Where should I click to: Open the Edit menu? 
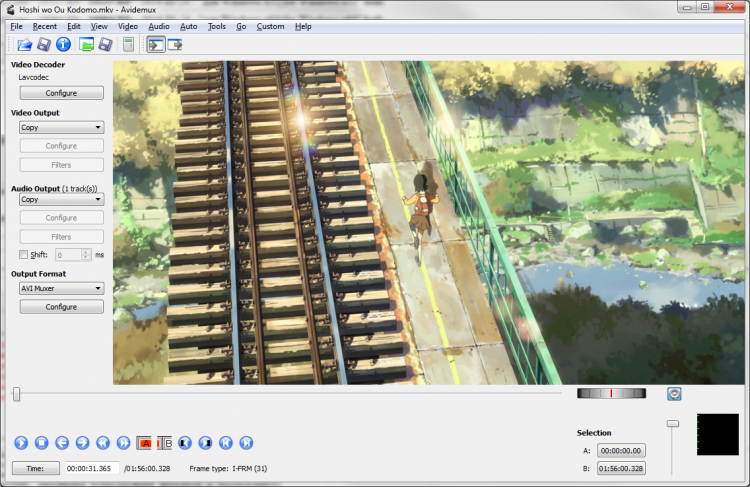coord(74,26)
